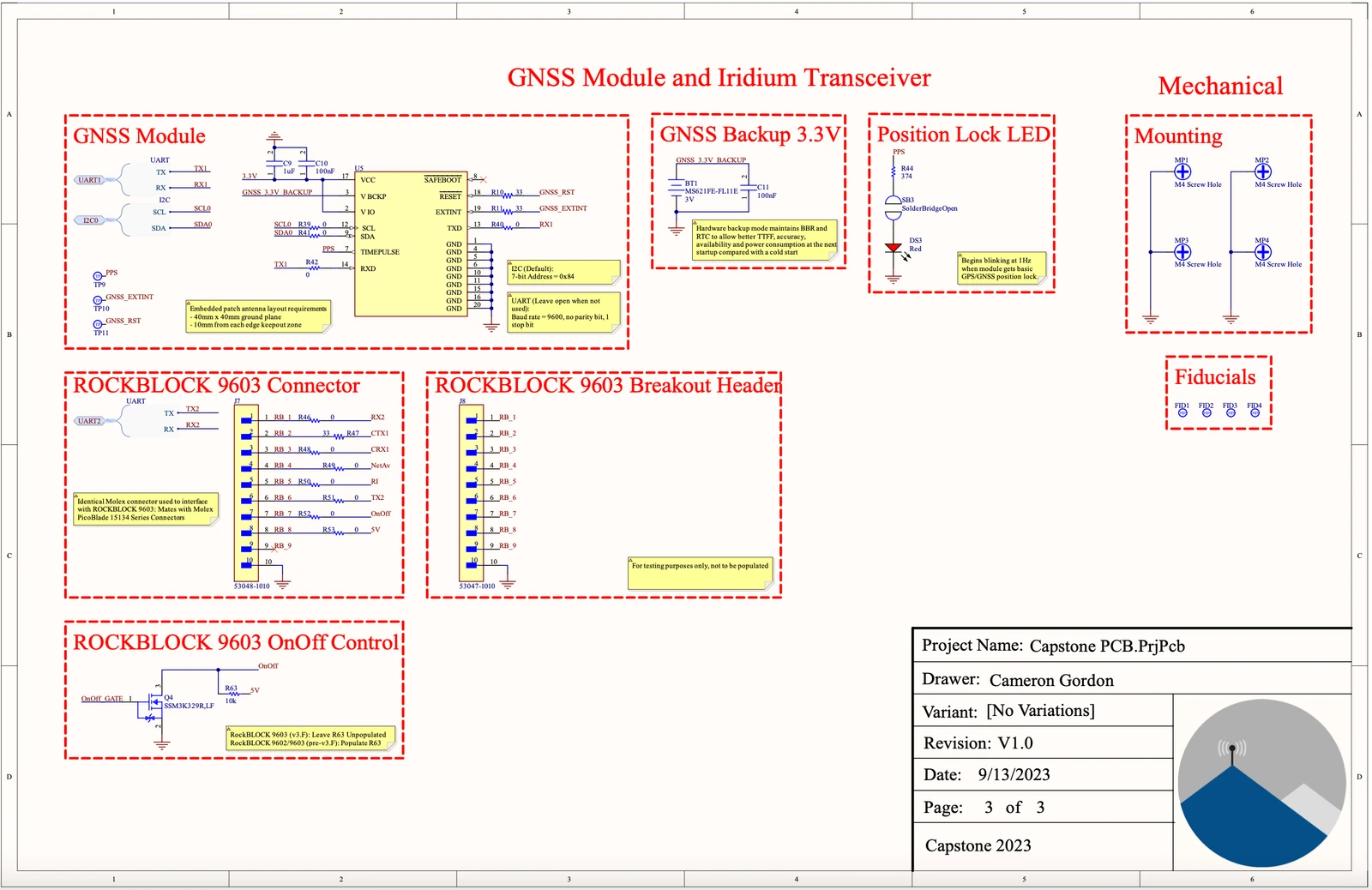Select the antenna layout requirements note
Viewport: 1372px width, 890px height.
point(258,316)
